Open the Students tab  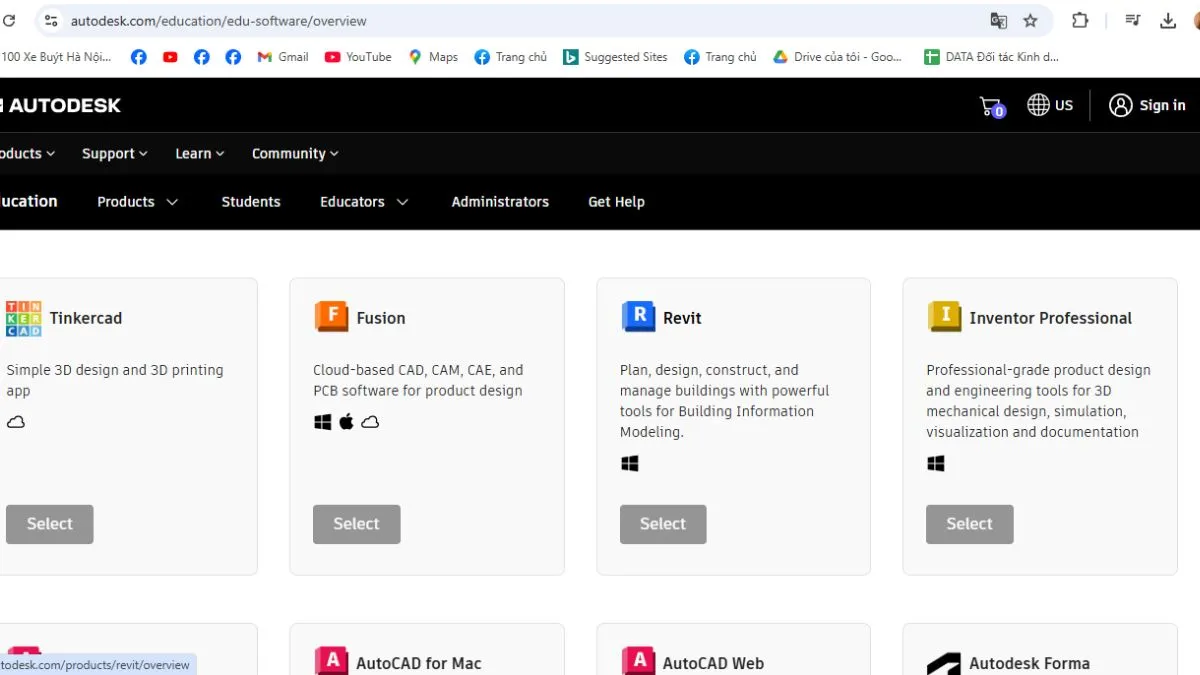(x=251, y=202)
